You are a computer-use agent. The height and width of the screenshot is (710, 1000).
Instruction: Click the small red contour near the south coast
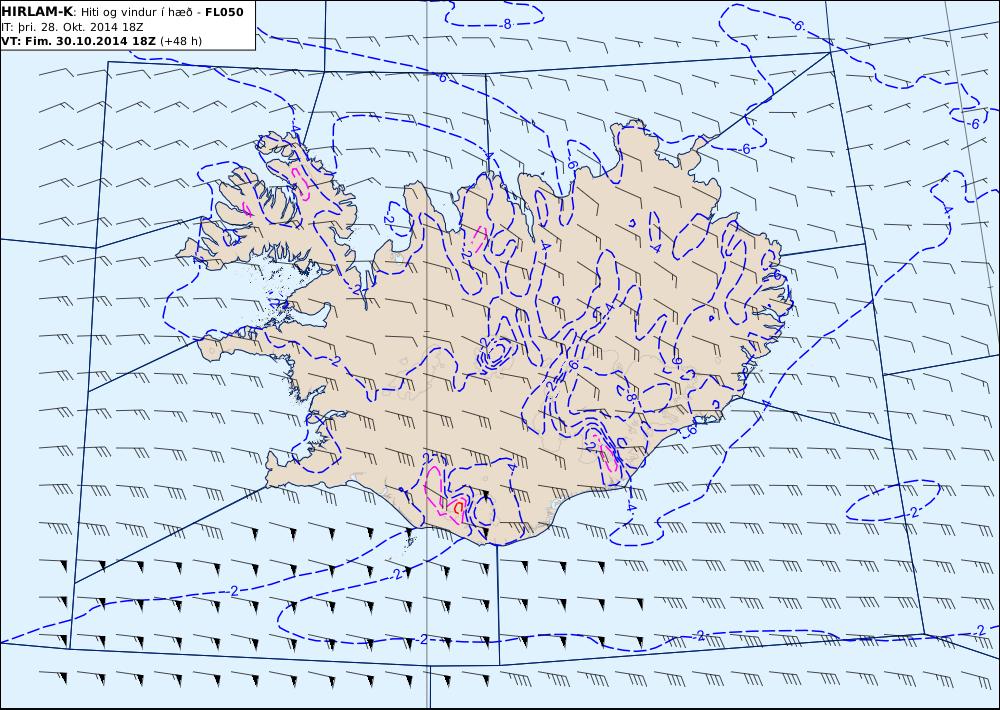[458, 507]
